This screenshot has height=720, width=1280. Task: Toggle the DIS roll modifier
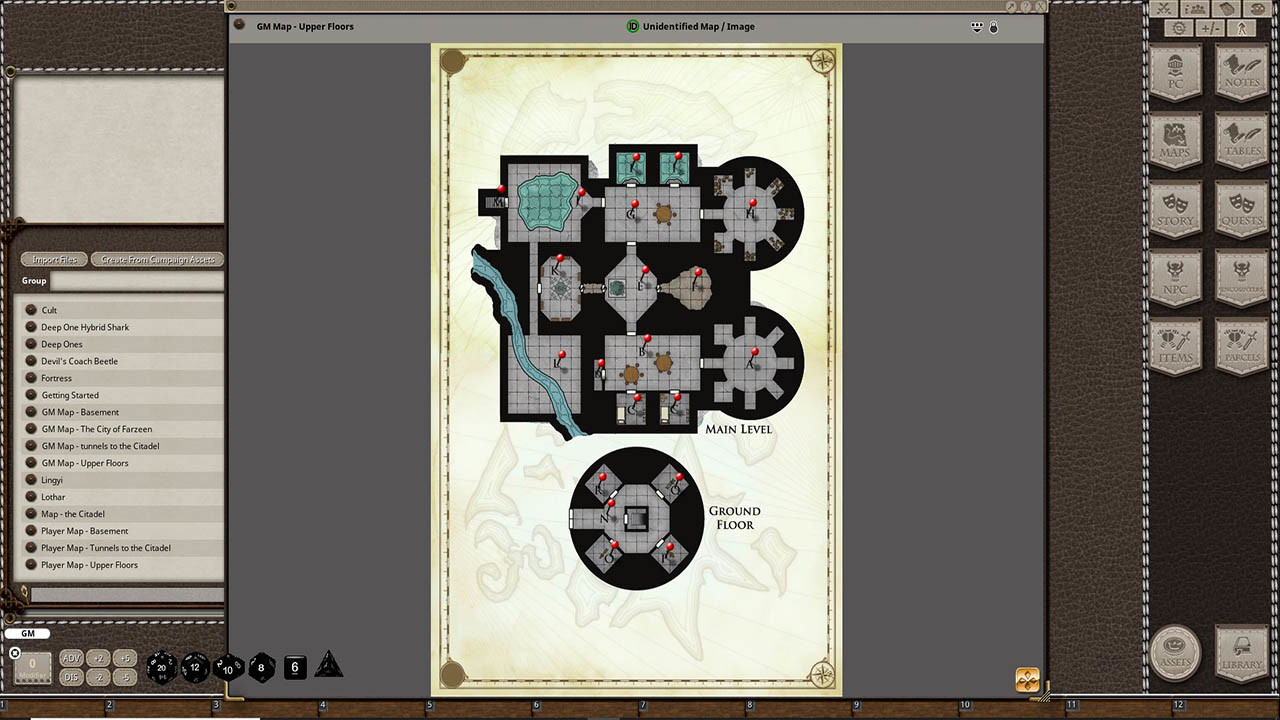pos(71,677)
